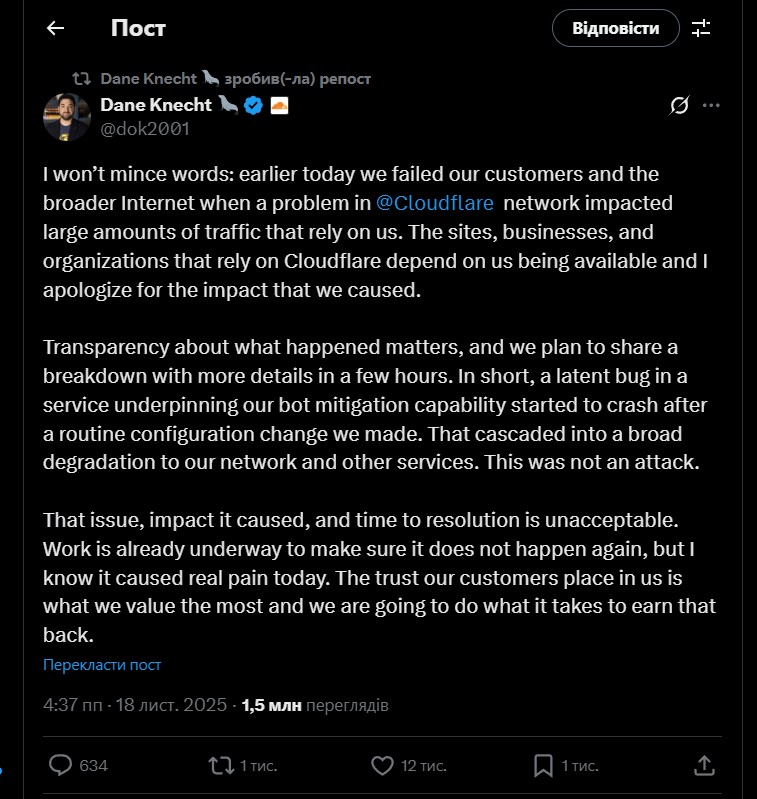The width and height of the screenshot is (757, 799).
Task: Like the post with the heart icon
Action: pos(382,765)
